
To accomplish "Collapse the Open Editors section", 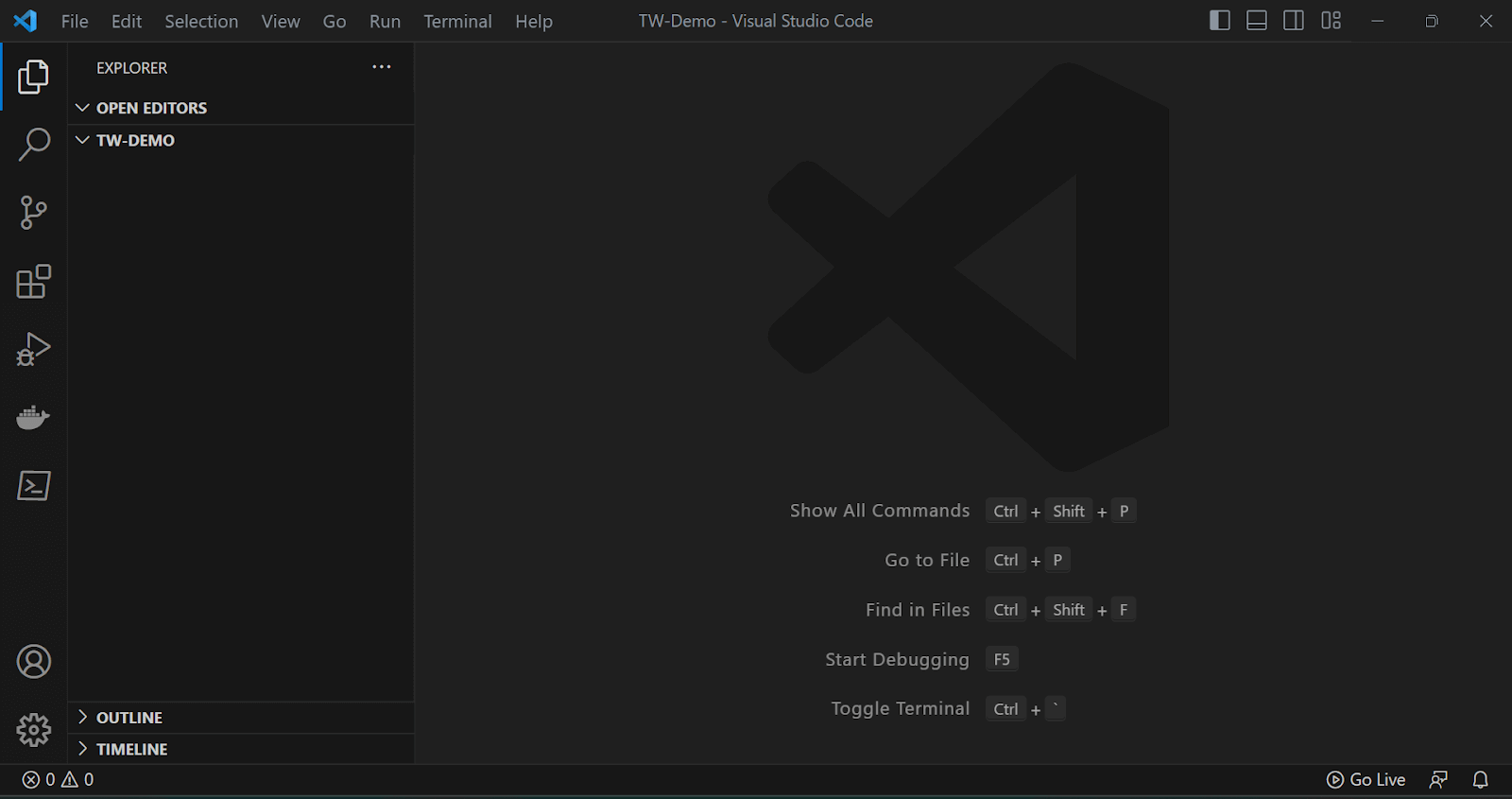I will tap(241, 108).
